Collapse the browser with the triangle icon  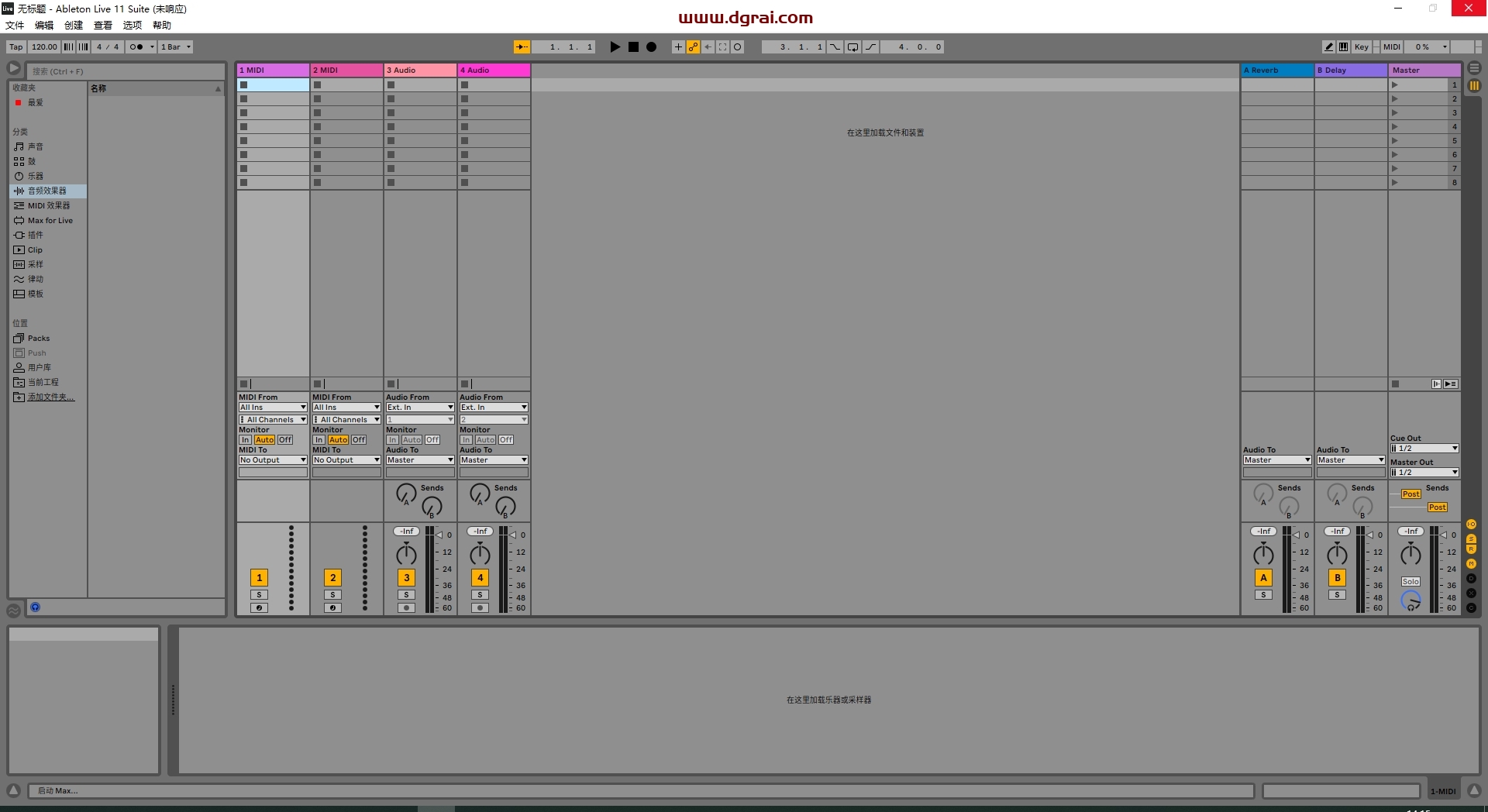click(14, 69)
